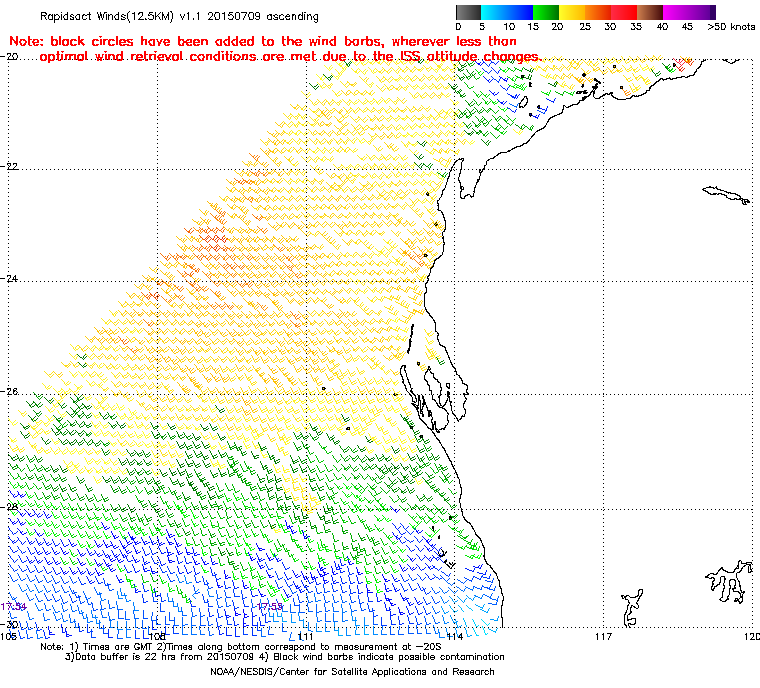This screenshot has width=760, height=688.
Task: Click the small land outline right of 117 at the bottom
Action: 632,608
